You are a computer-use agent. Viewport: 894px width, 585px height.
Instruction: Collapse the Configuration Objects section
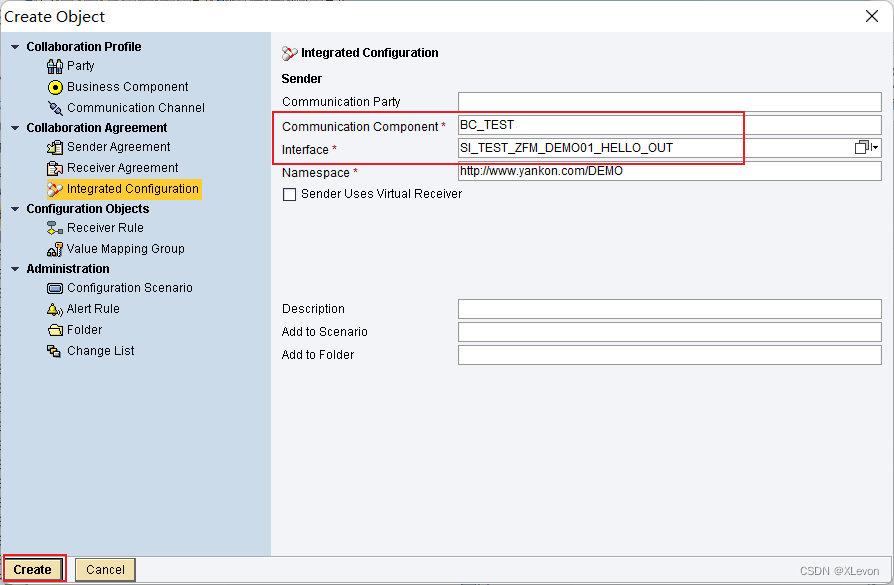click(x=15, y=209)
